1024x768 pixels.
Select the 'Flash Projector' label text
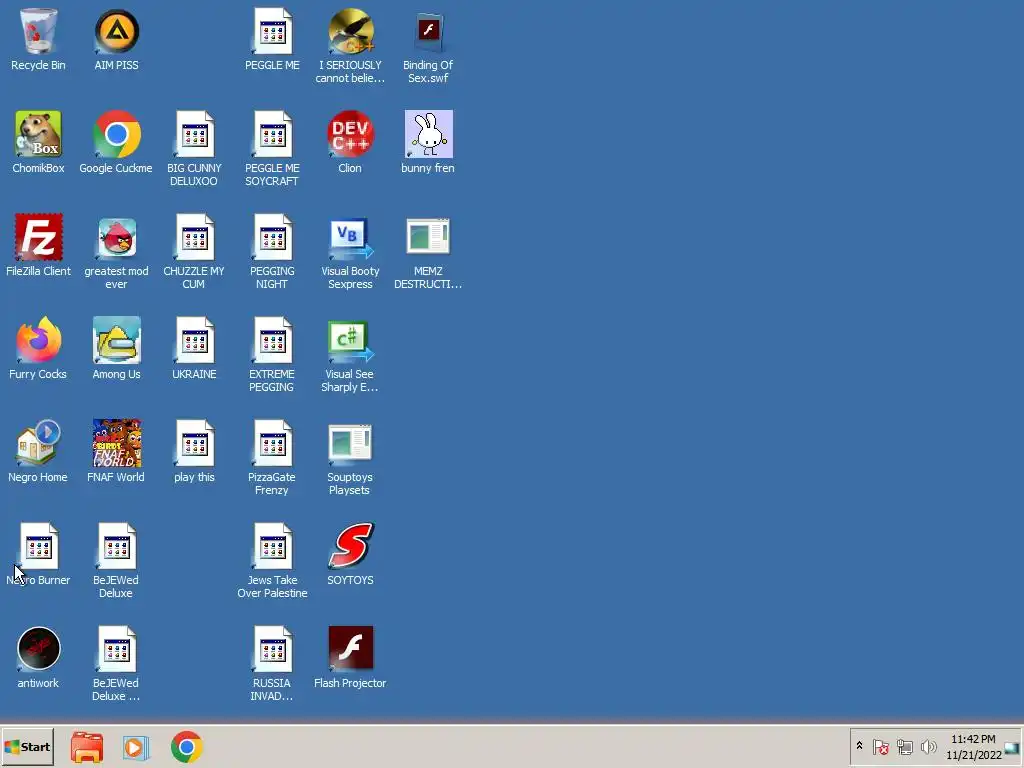[x=350, y=683]
